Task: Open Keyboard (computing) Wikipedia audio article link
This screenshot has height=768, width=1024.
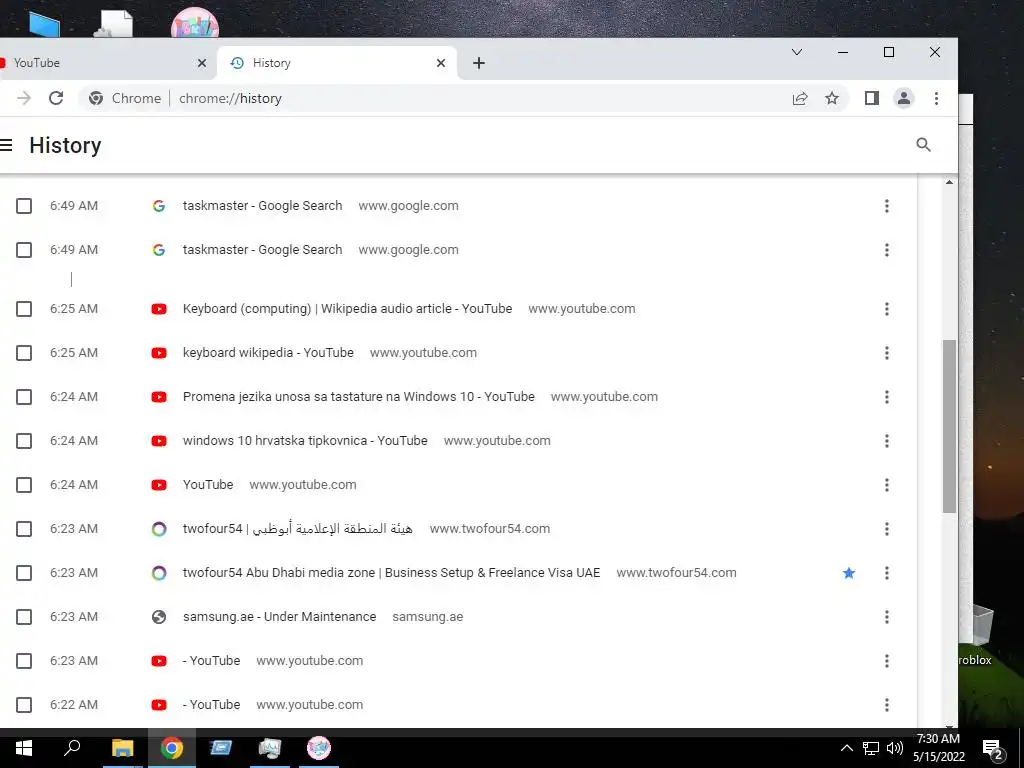Action: [347, 308]
